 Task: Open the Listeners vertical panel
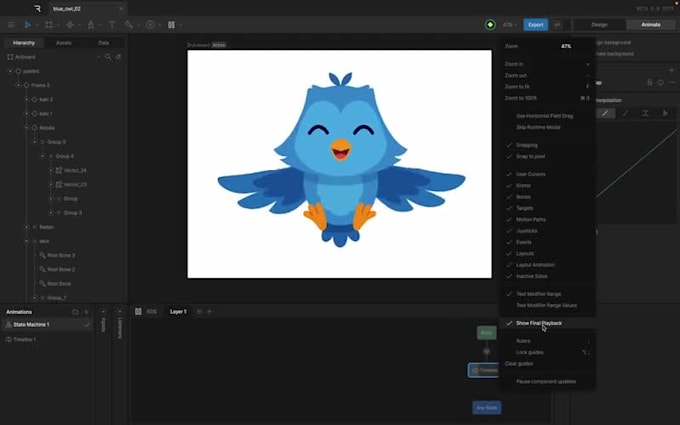(x=120, y=327)
